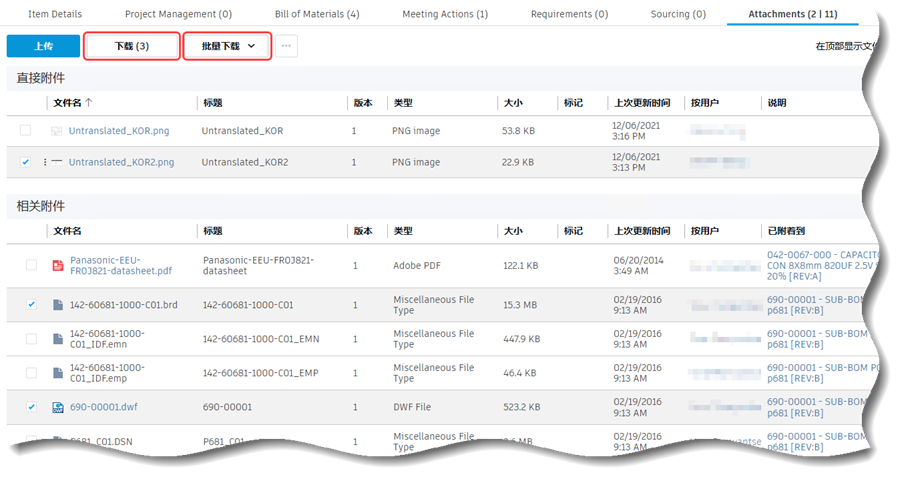Uncheck the 690-00001.dwf row checkbox
The height and width of the screenshot is (477, 900).
[31, 407]
